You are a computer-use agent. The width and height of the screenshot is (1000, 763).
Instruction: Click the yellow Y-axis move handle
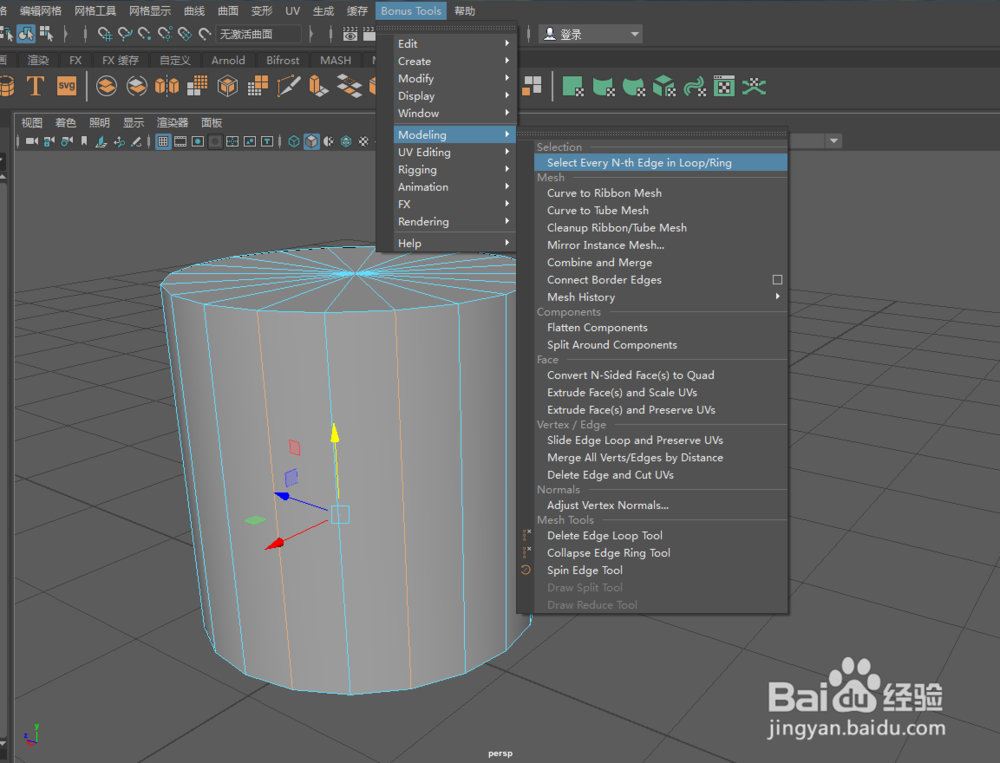(x=334, y=434)
